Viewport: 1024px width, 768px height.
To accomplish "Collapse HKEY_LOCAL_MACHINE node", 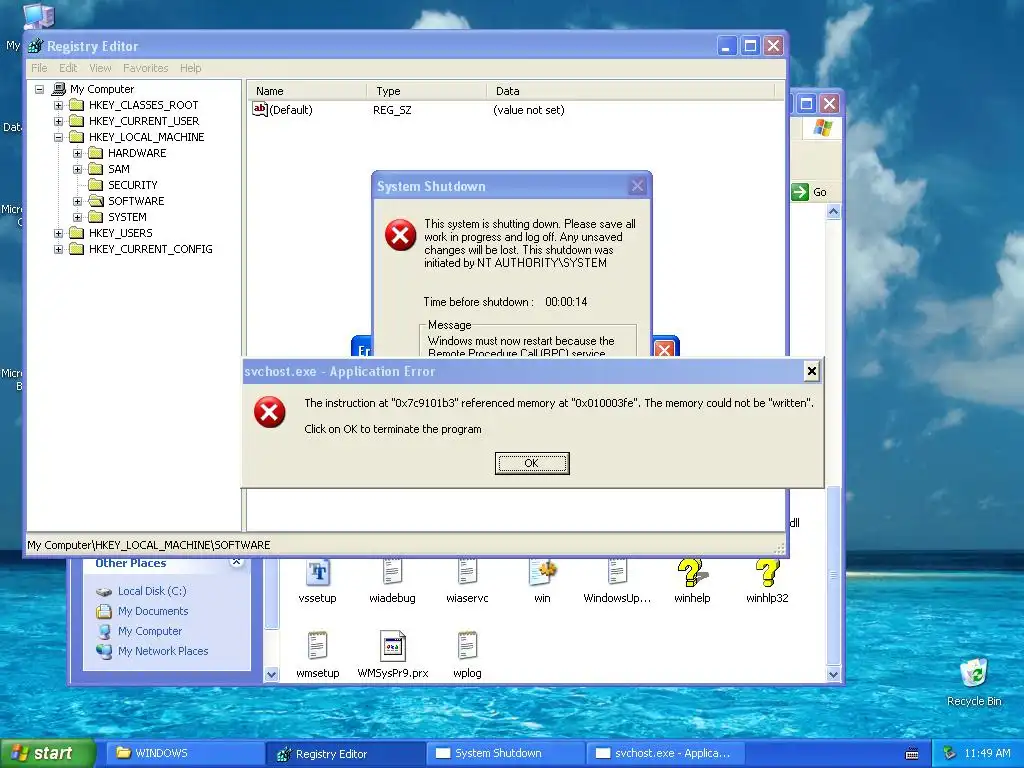I will point(58,137).
